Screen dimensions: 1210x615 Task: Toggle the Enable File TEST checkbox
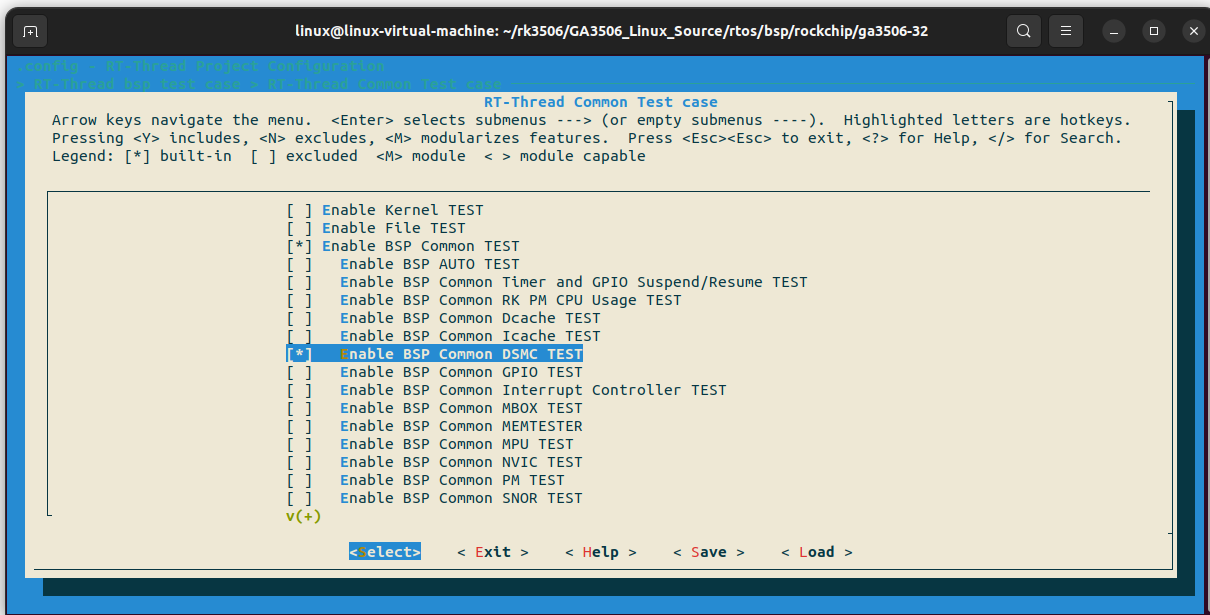click(x=299, y=228)
